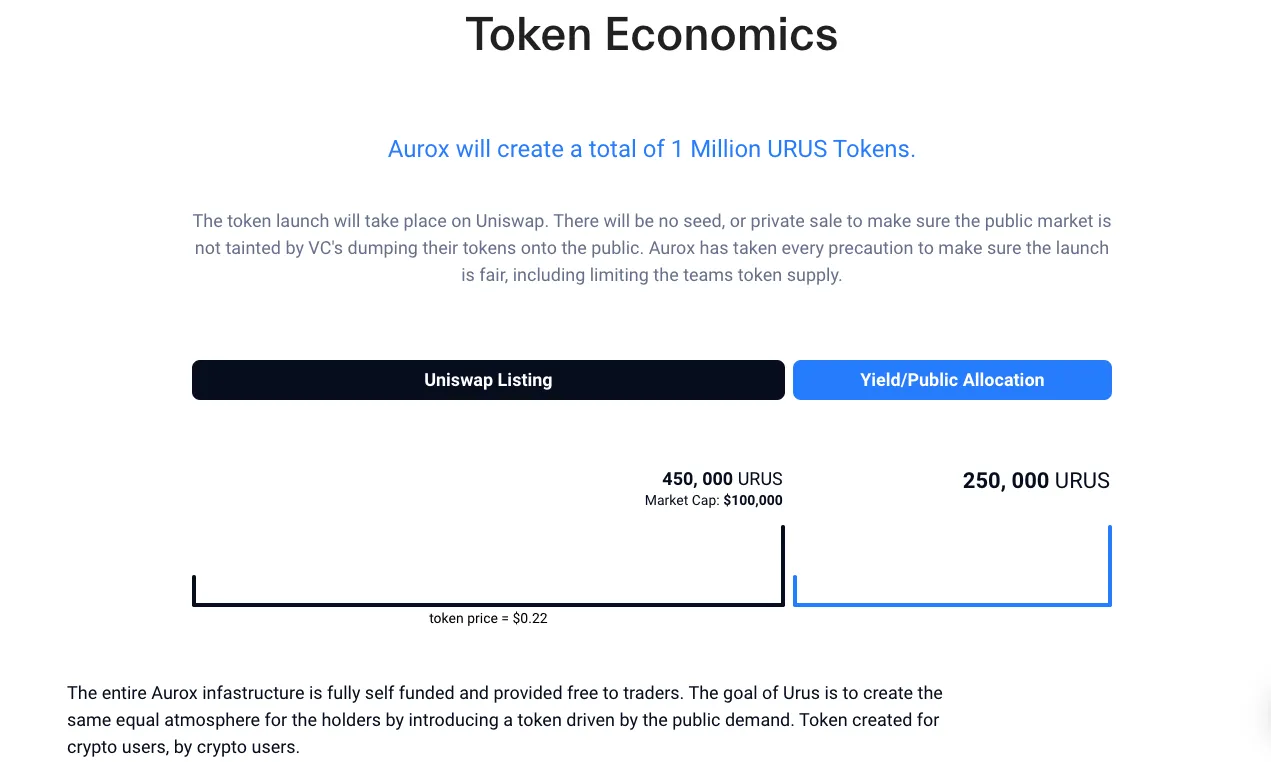Image resolution: width=1271 pixels, height=762 pixels.
Task: Click the line 'is fair, including limiting the teams token supply'
Action: pyautogui.click(x=652, y=274)
